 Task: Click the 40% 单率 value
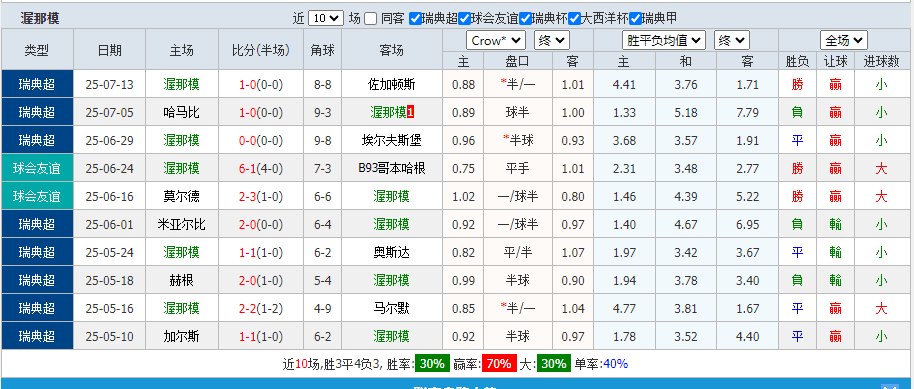point(616,364)
